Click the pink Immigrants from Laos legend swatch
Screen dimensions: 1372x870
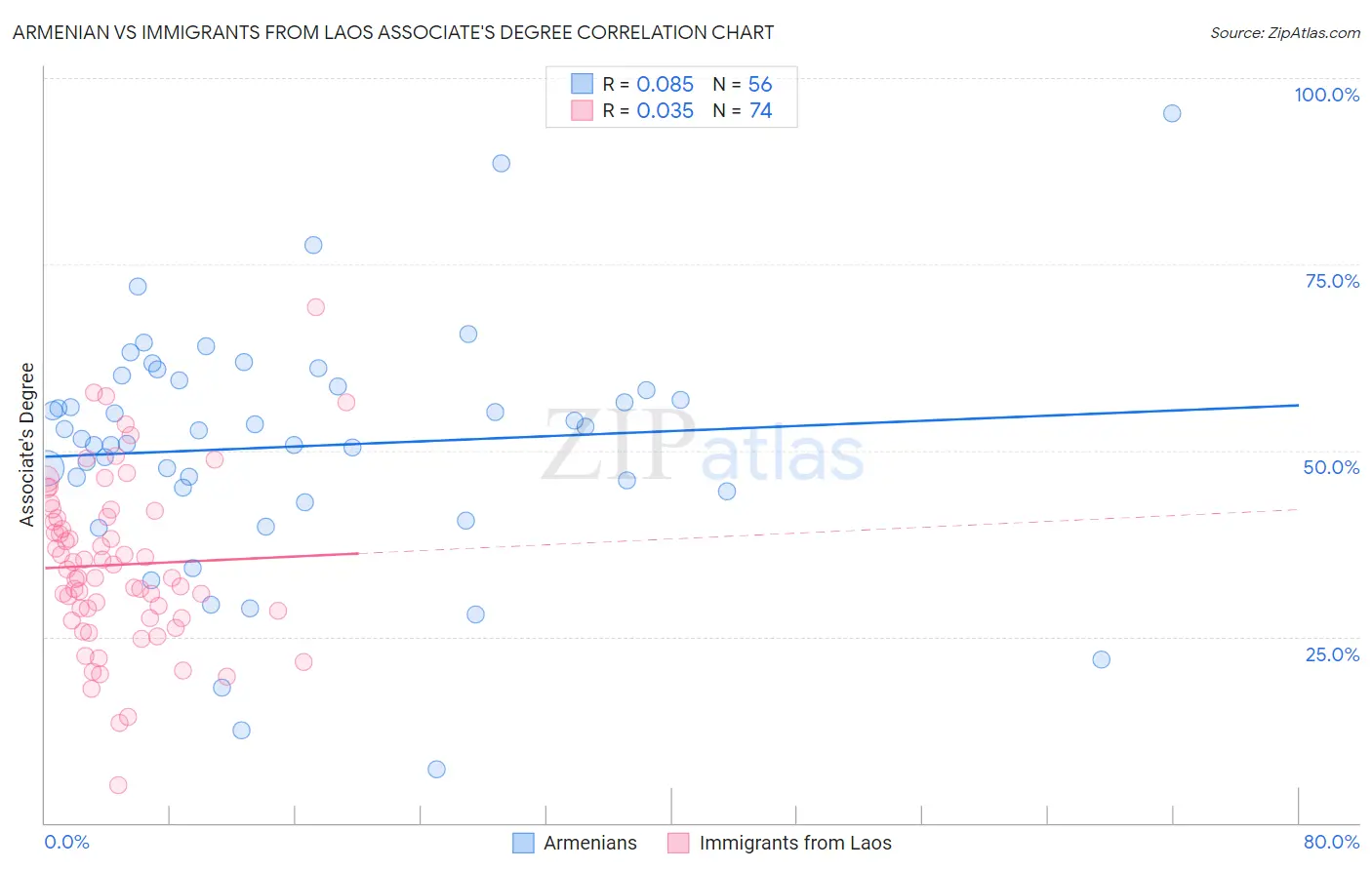[679, 843]
